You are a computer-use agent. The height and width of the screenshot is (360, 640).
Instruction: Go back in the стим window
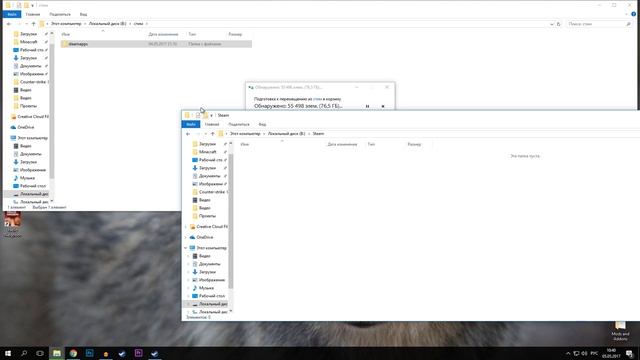pyautogui.click(x=9, y=24)
